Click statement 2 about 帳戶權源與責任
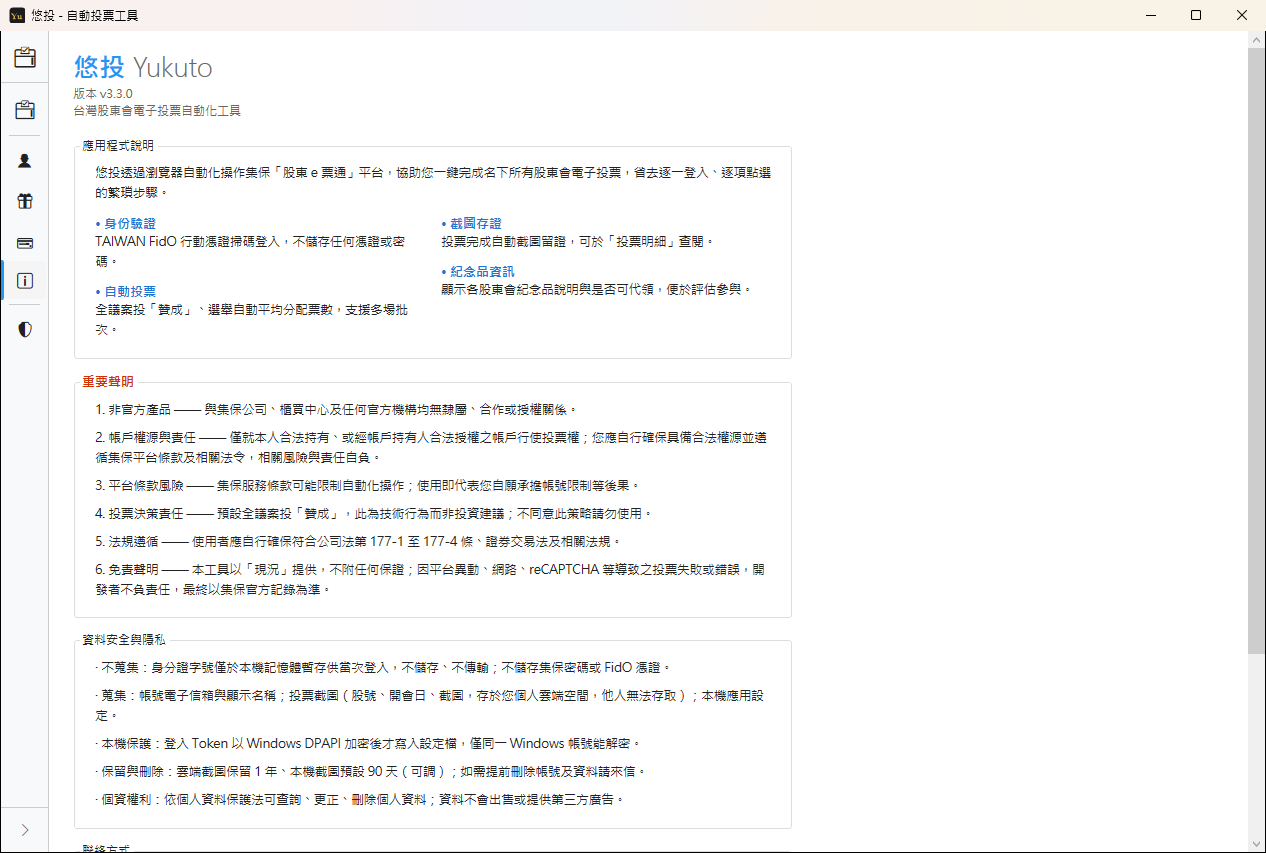Image resolution: width=1266 pixels, height=853 pixels. pyautogui.click(x=431, y=447)
